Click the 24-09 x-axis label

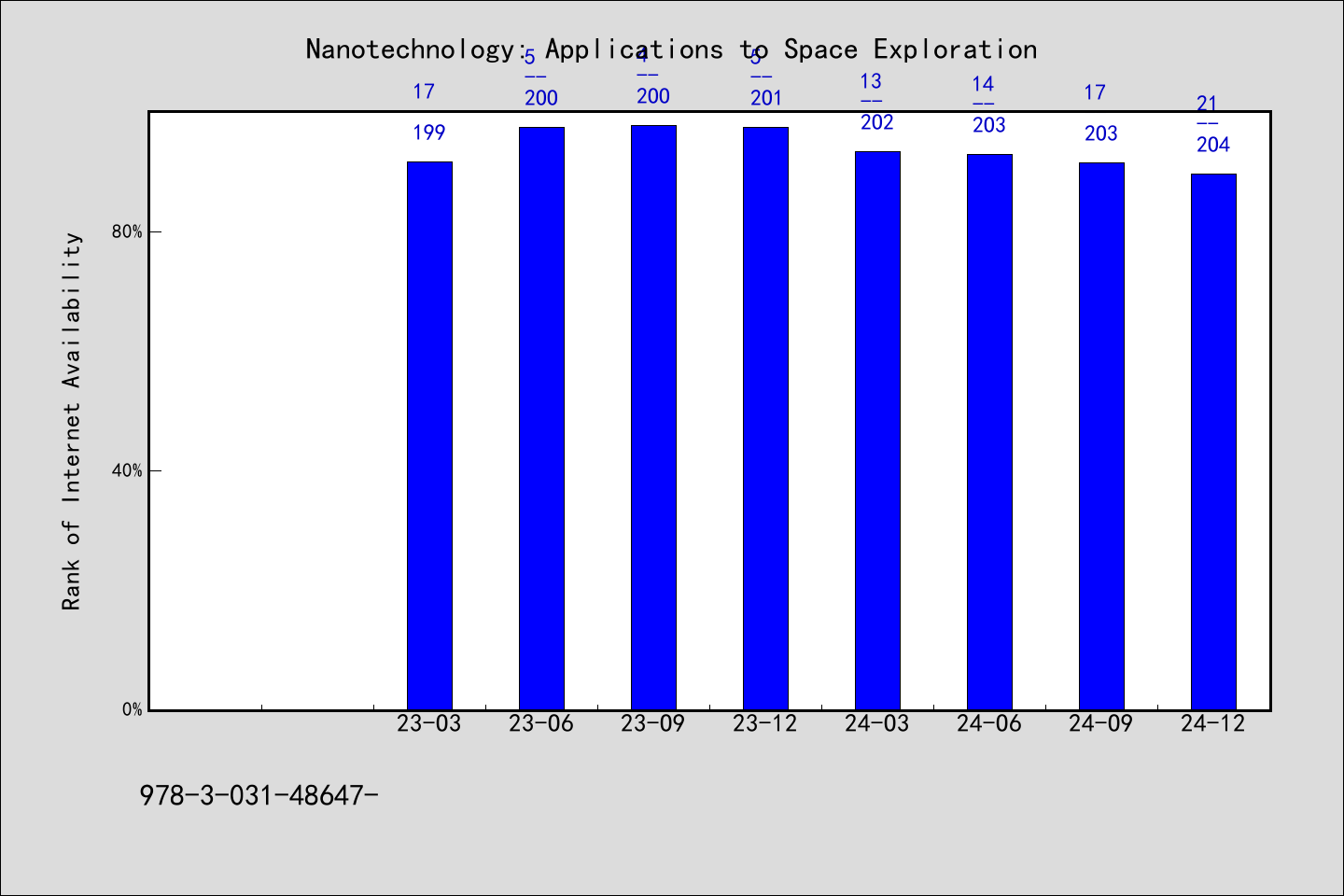coord(1101,723)
